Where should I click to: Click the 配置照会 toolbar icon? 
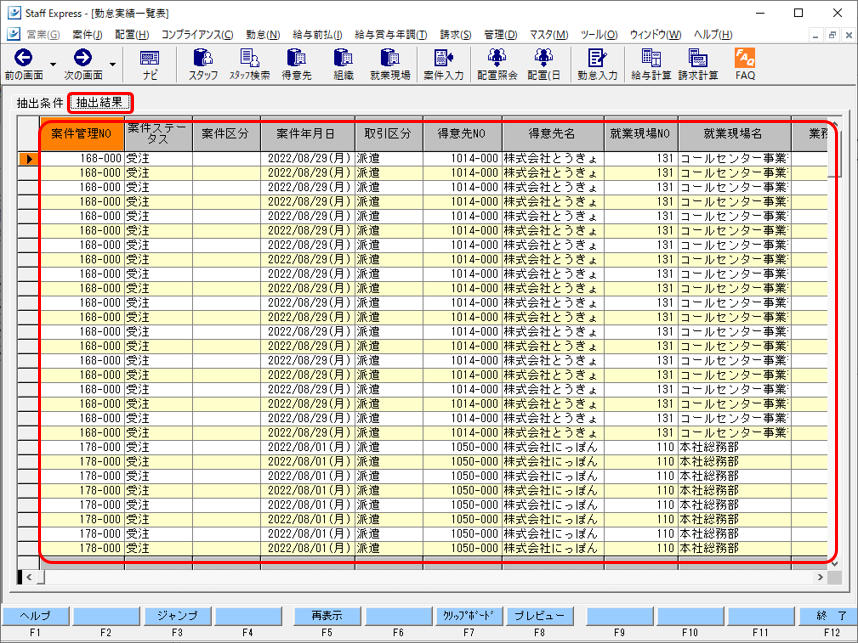pos(497,65)
